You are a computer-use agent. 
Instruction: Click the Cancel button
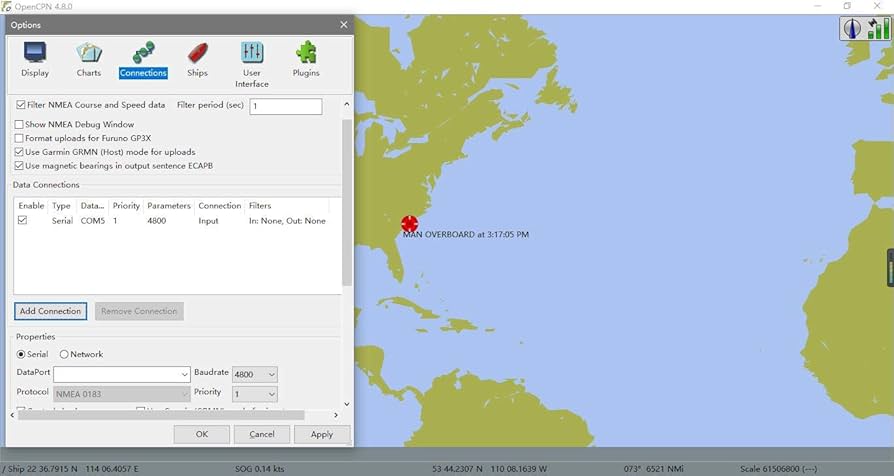coord(262,434)
